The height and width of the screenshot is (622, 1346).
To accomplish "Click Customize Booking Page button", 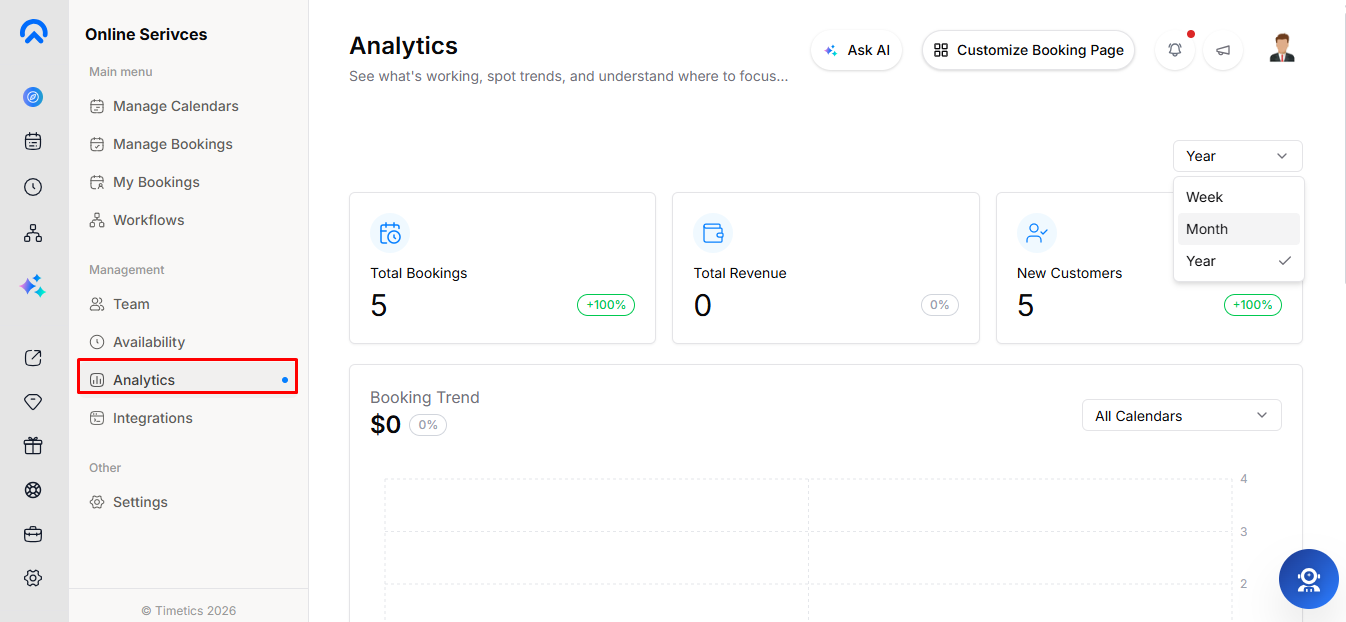I will coord(1028,50).
